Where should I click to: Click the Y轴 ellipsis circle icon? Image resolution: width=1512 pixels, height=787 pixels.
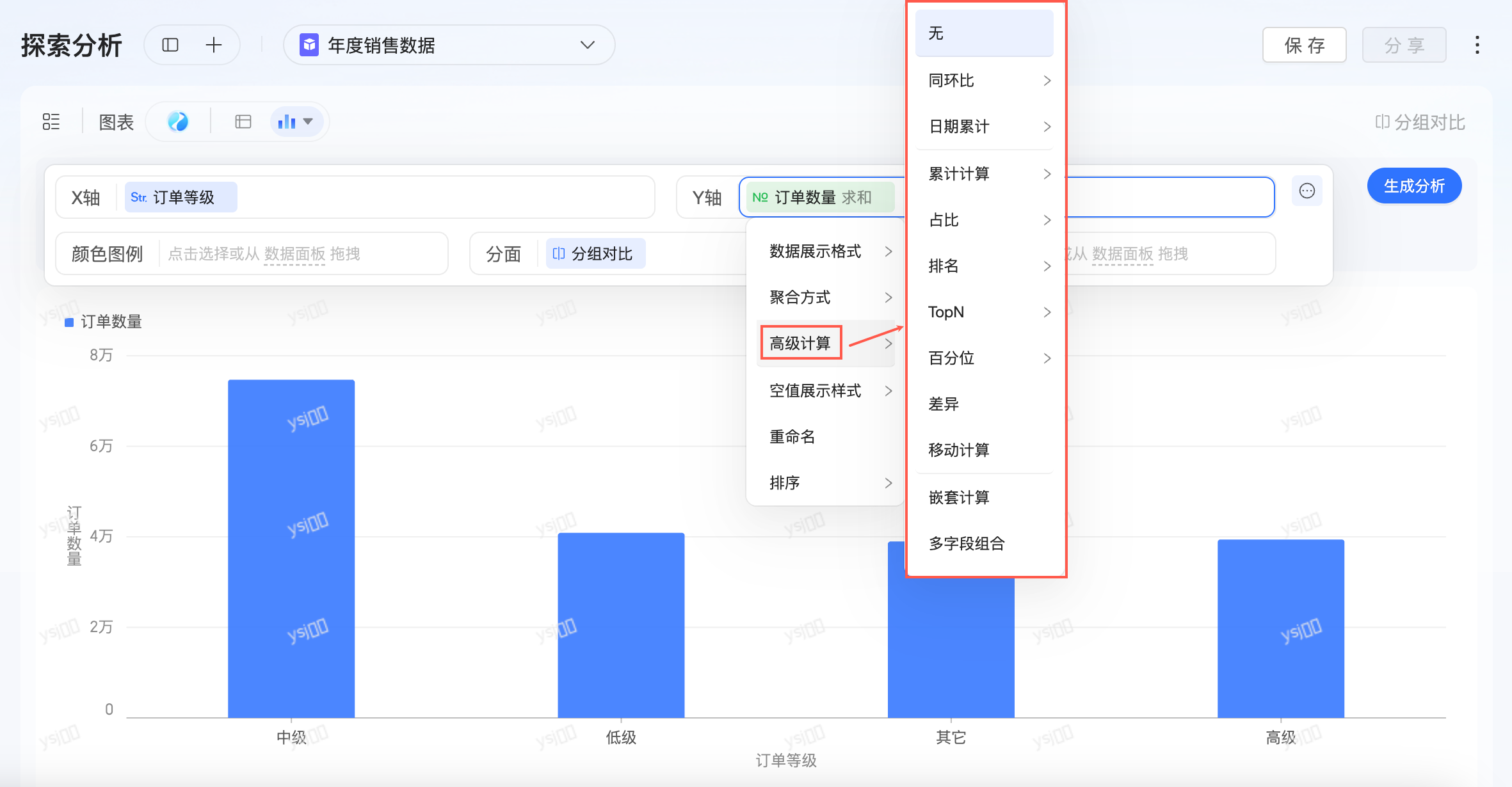click(1307, 191)
